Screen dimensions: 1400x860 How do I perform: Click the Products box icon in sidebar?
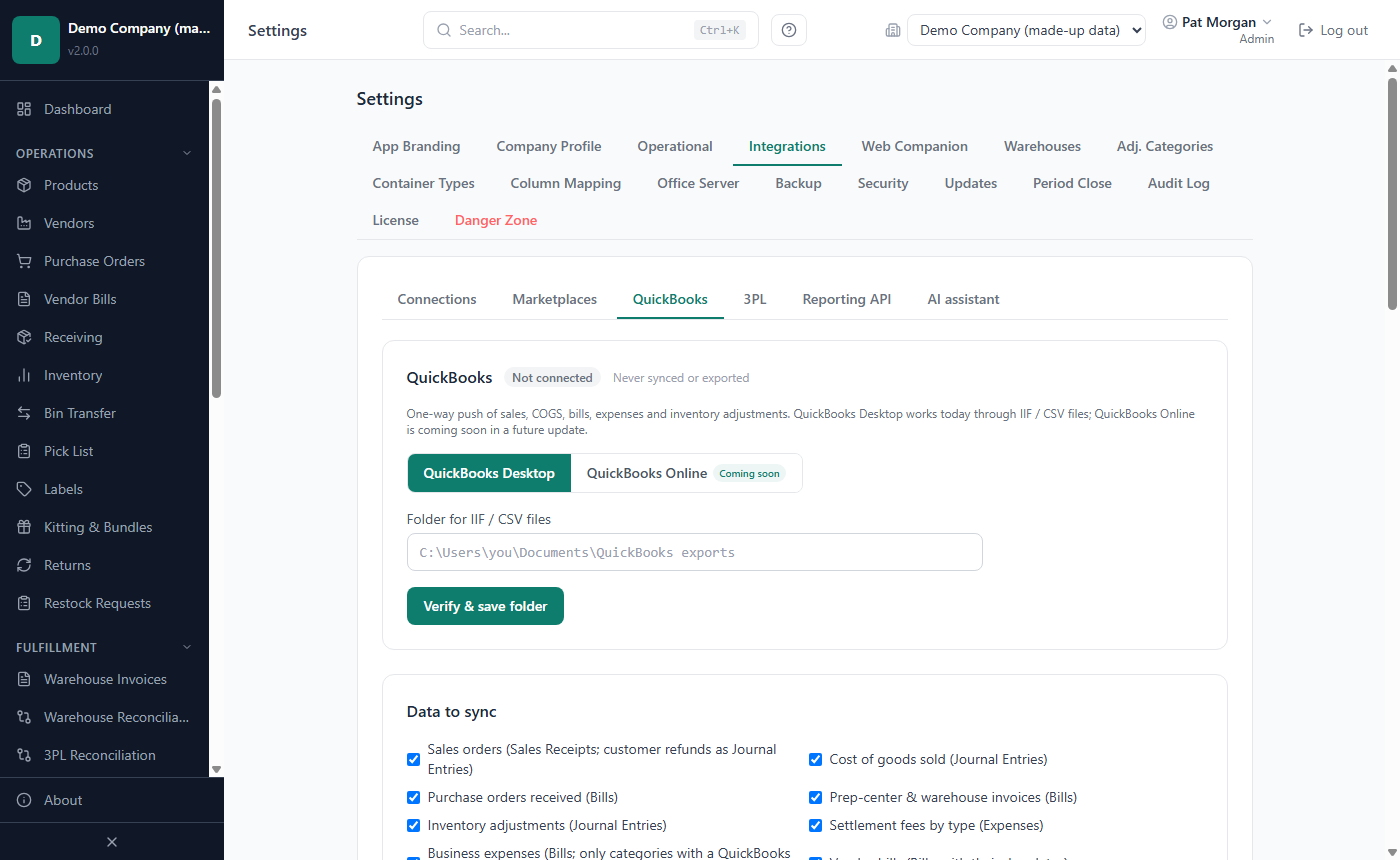(24, 185)
